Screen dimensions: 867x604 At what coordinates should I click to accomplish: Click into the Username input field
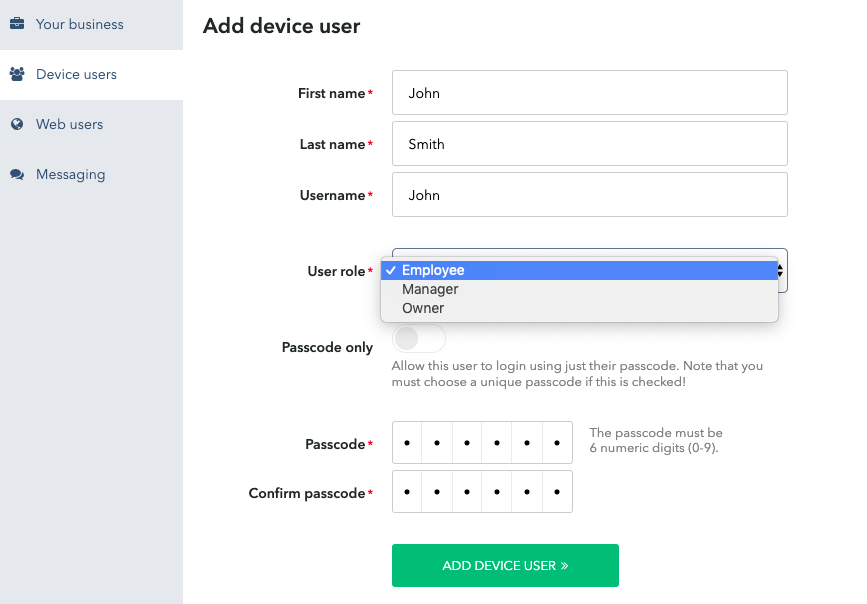590,195
